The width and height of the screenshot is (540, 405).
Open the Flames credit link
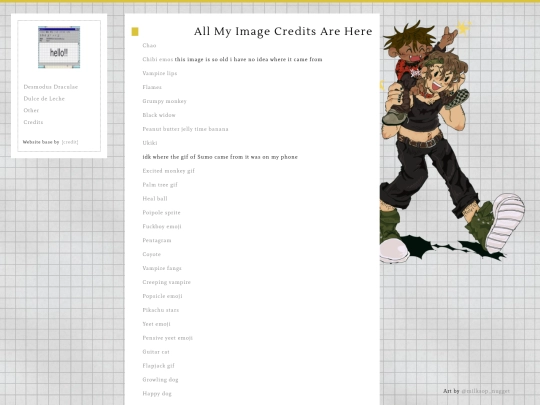pyautogui.click(x=152, y=87)
